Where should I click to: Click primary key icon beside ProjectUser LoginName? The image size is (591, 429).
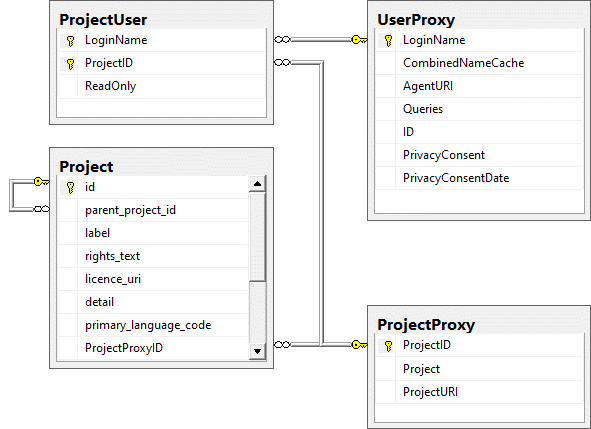pos(70,41)
